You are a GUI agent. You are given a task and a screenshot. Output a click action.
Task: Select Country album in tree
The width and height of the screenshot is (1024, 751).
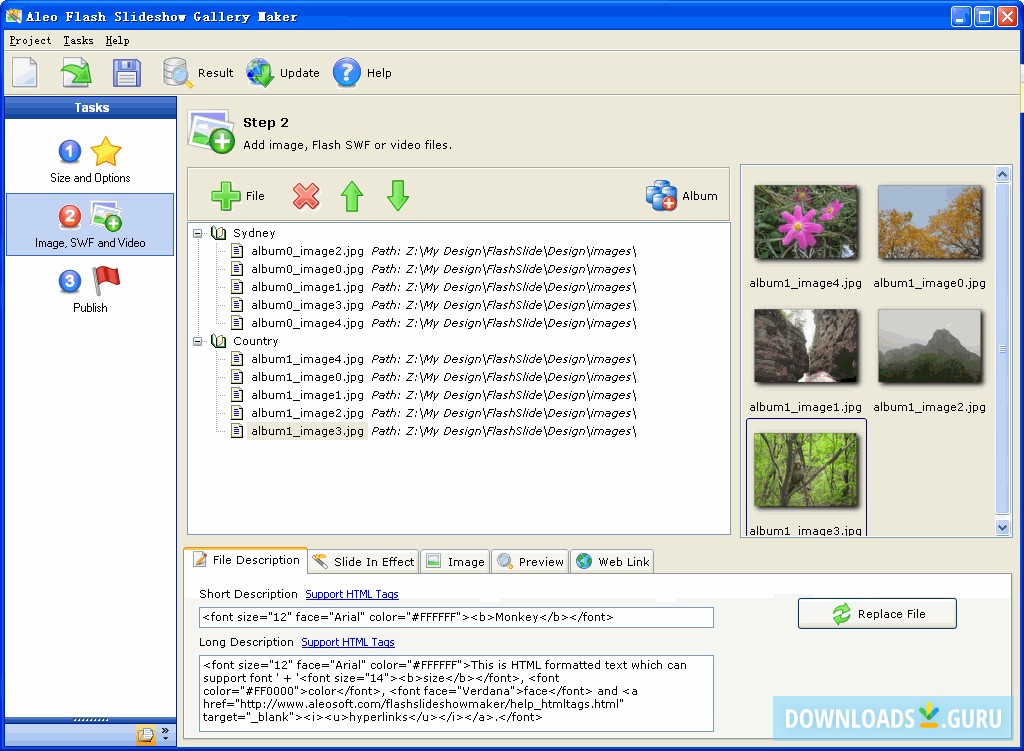pos(255,341)
